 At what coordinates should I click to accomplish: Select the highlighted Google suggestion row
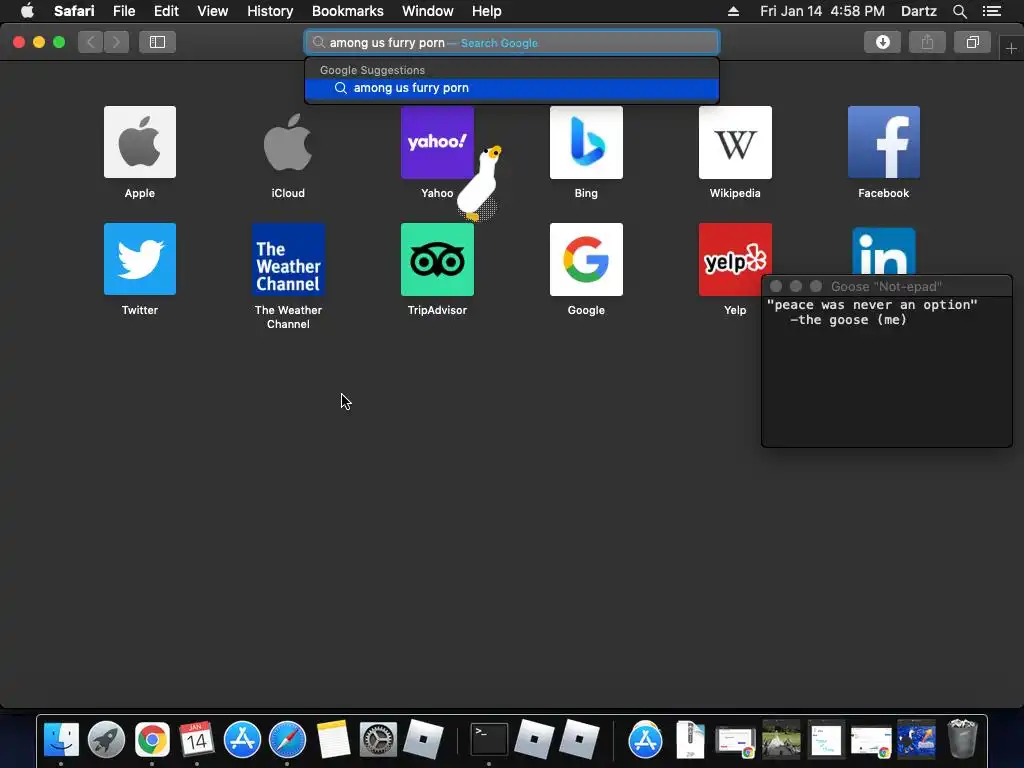[x=512, y=88]
